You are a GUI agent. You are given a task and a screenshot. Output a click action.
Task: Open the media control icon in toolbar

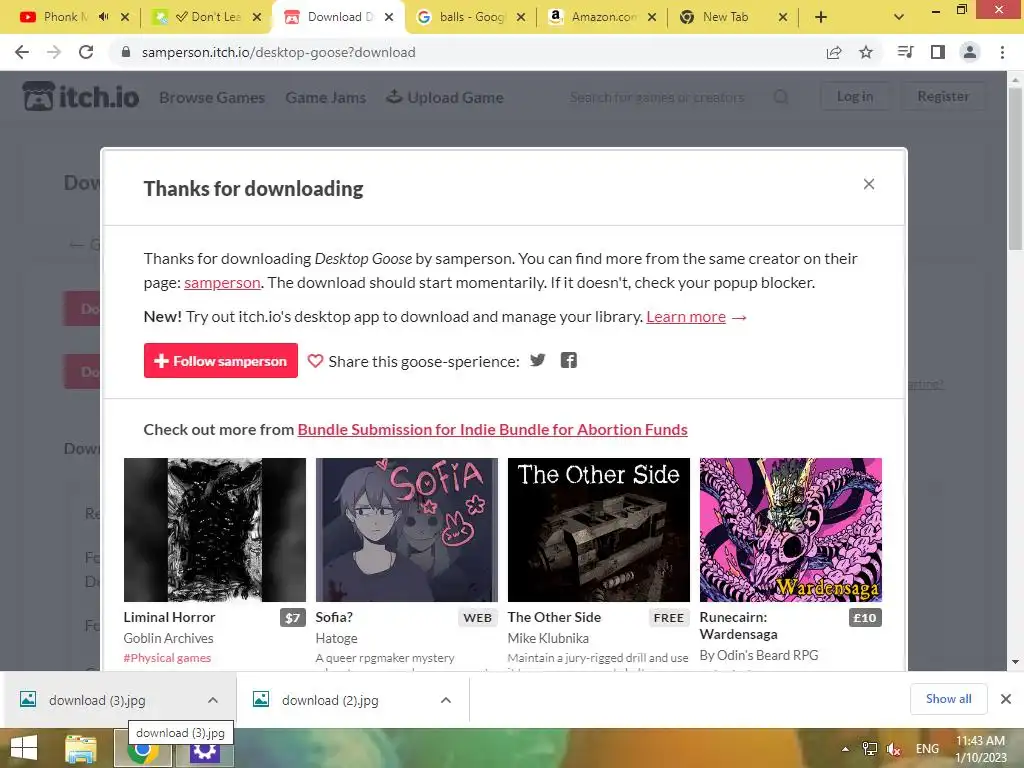pyautogui.click(x=905, y=52)
